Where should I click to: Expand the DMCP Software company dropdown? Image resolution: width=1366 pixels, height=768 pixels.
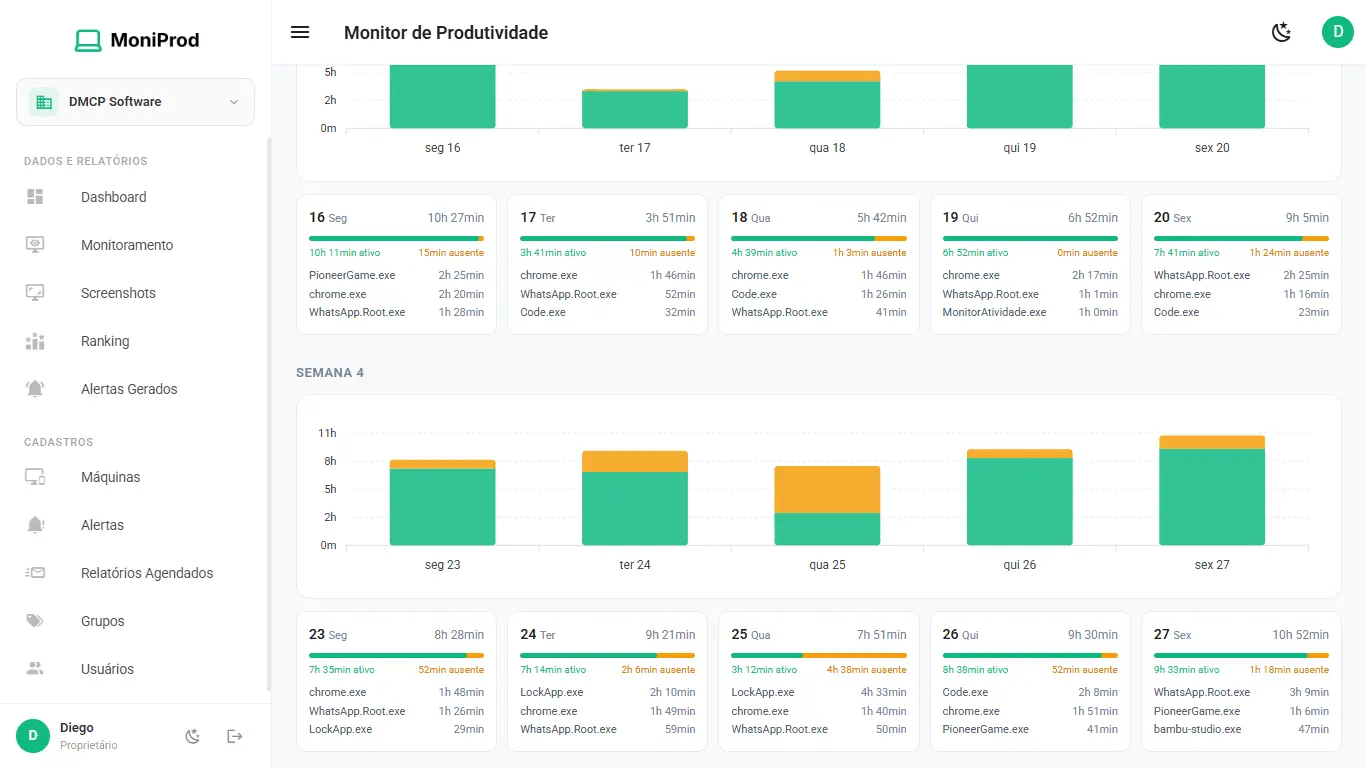coord(135,102)
